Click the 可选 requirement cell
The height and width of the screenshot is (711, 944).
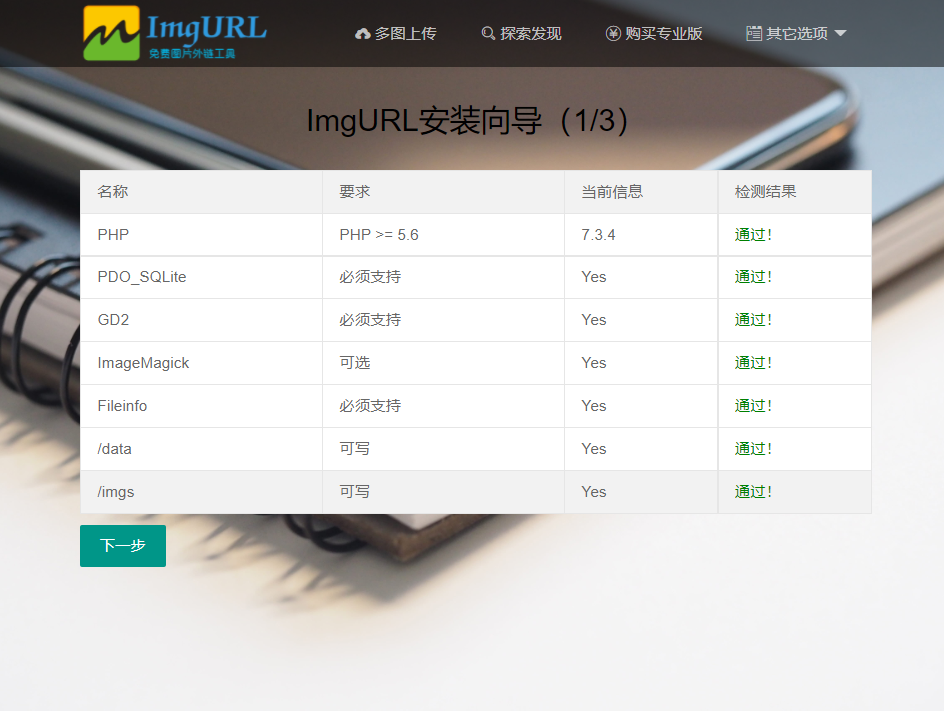click(444, 363)
